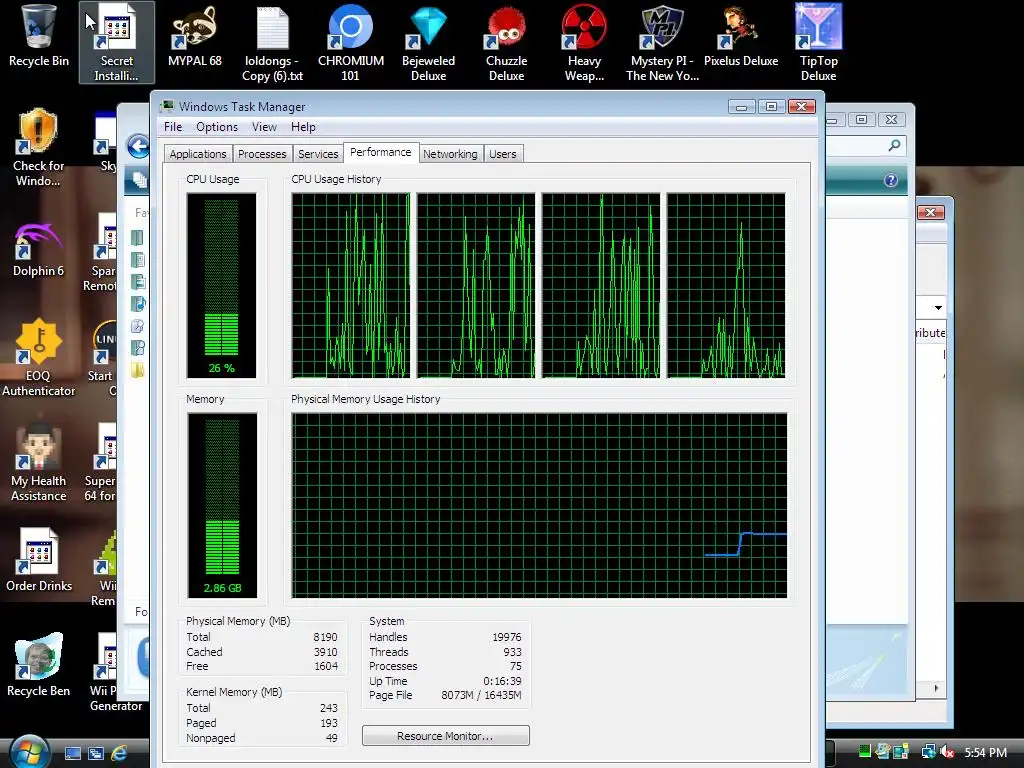
Task: Switch to the Services tab
Action: pos(318,154)
